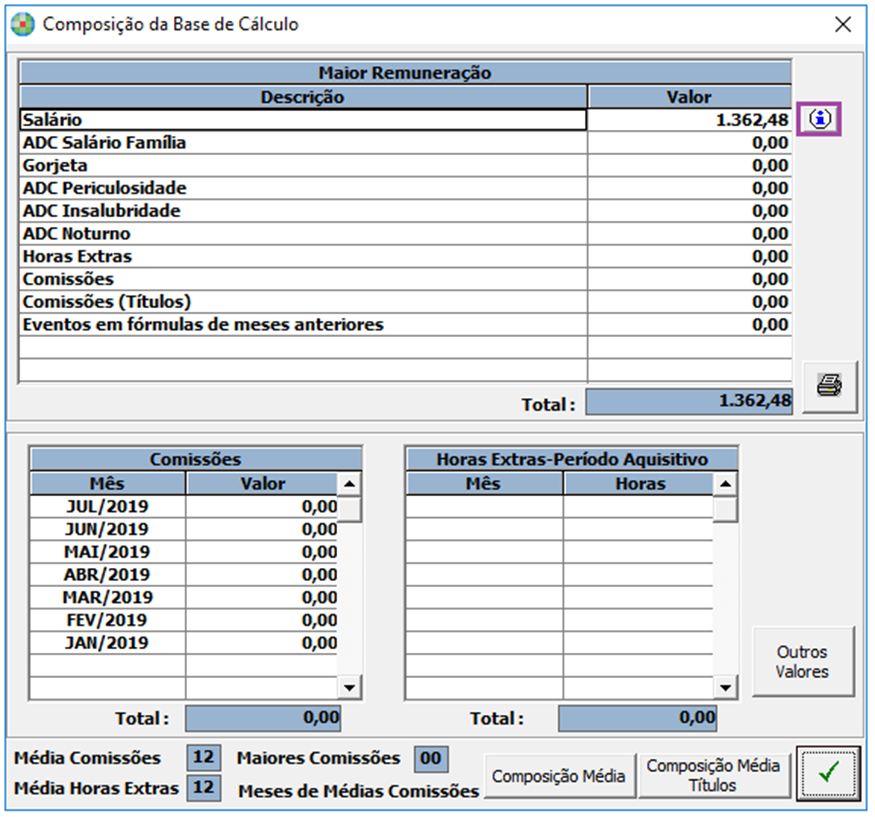Image resolution: width=875 pixels, height=817 pixels.
Task: Click Horas Extras table scroll up arrow
Action: click(725, 484)
